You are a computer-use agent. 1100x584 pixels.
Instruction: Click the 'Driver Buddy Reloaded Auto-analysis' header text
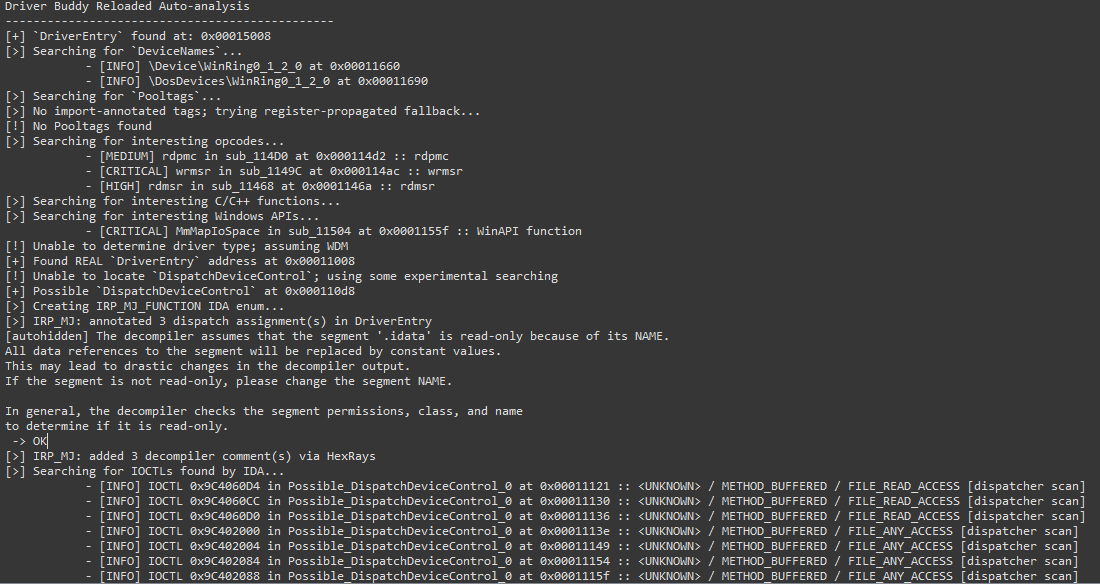point(127,6)
